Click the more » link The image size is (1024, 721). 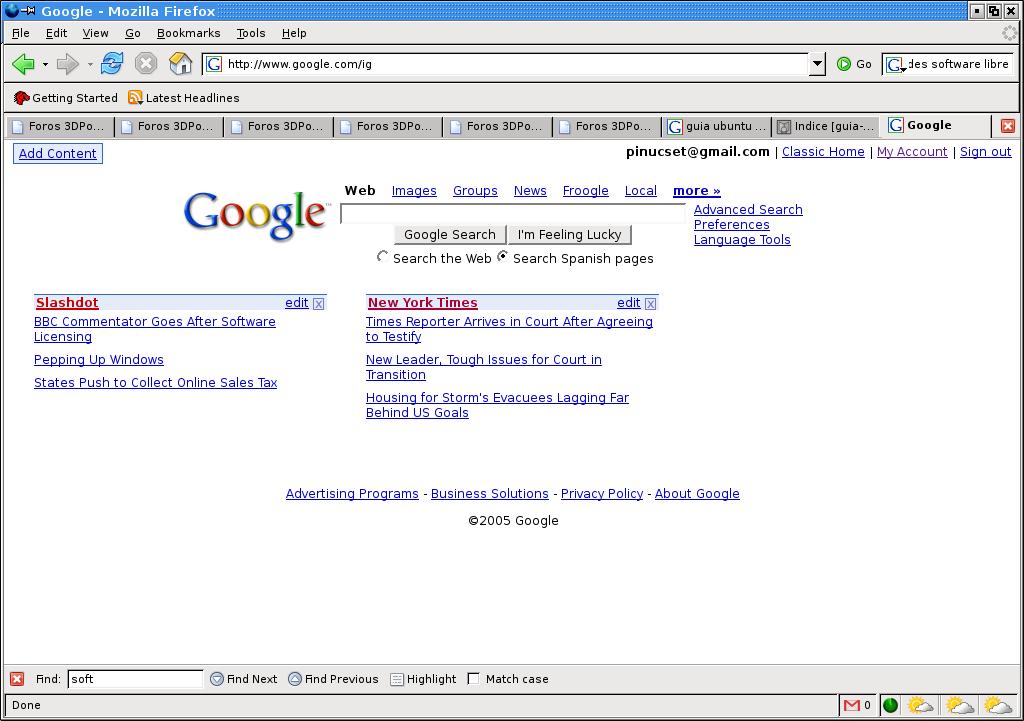(697, 191)
